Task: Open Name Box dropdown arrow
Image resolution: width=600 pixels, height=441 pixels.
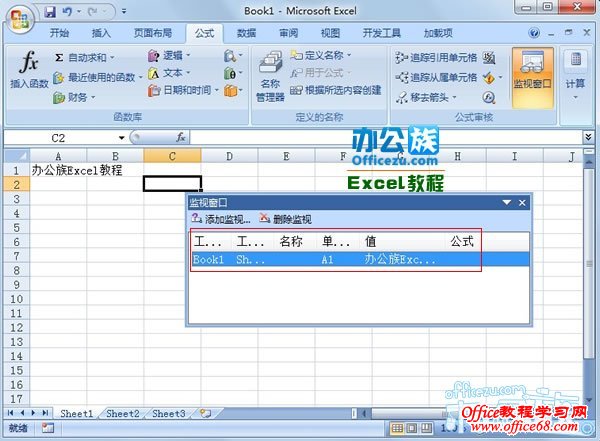Action: pos(122,137)
